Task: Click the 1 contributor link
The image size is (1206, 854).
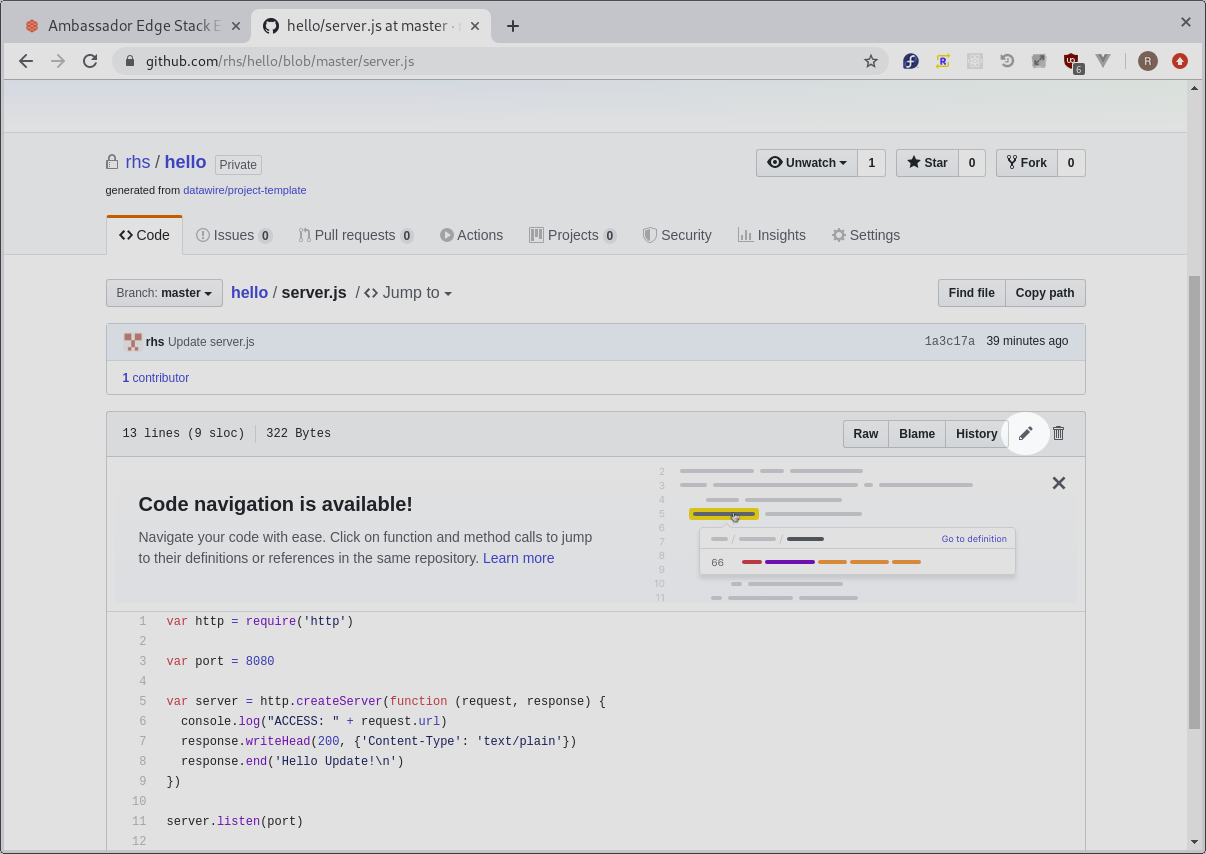Action: click(156, 378)
